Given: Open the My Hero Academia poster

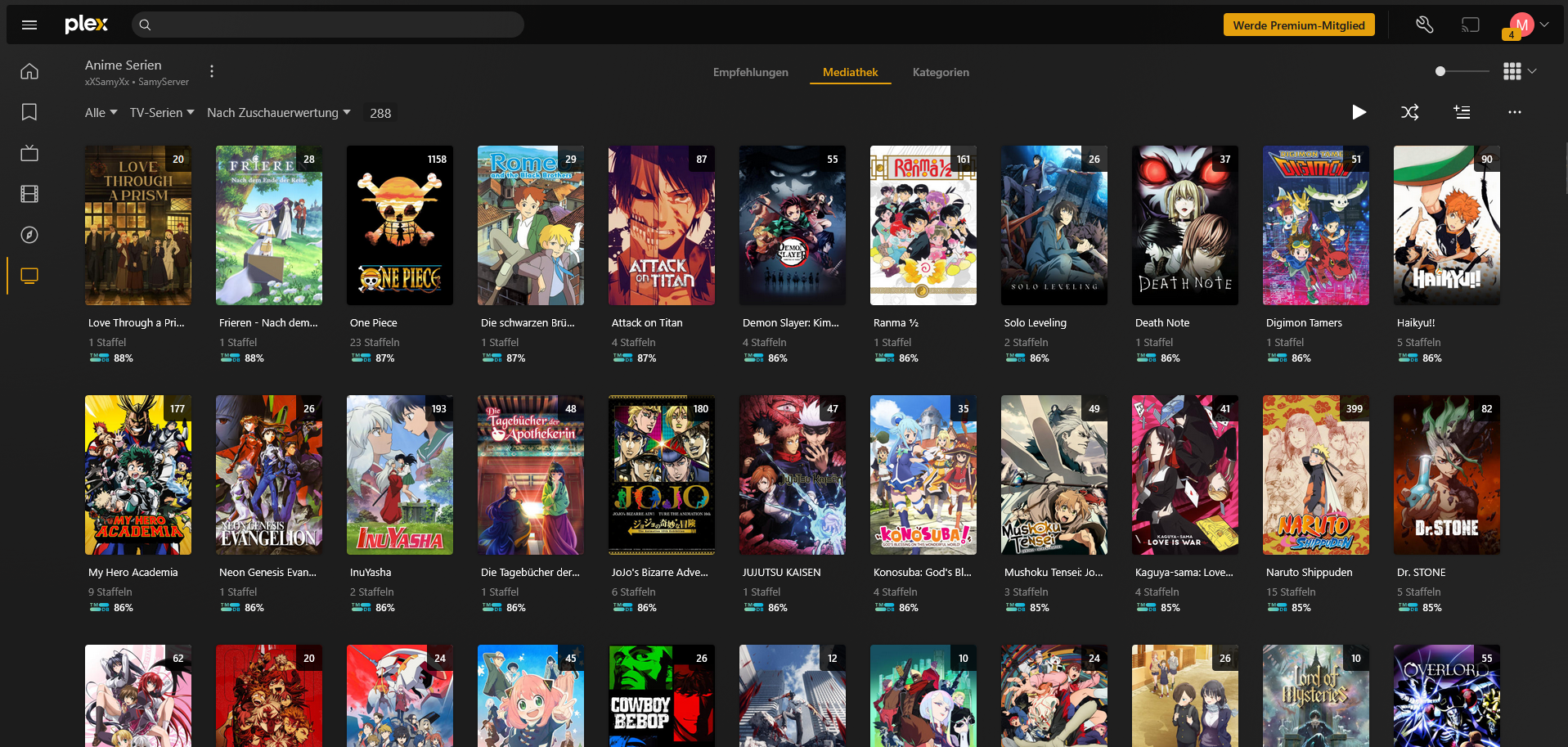Looking at the screenshot, I should [x=138, y=475].
